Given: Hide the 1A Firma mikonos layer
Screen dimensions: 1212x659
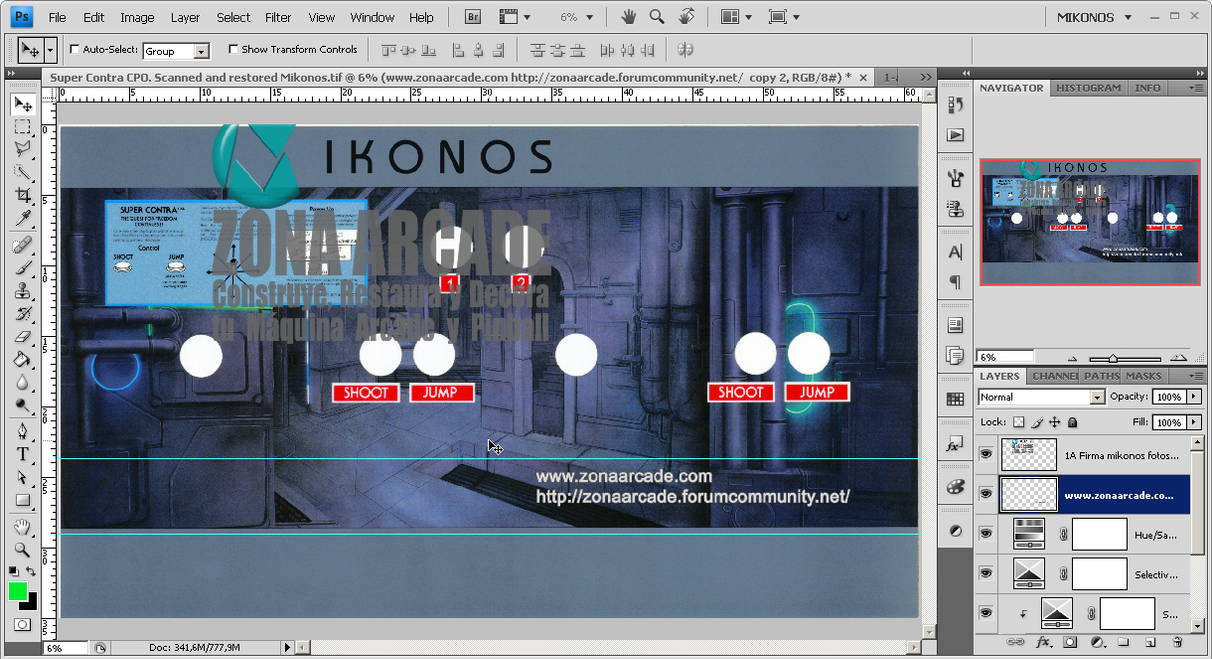Looking at the screenshot, I should click(x=986, y=454).
